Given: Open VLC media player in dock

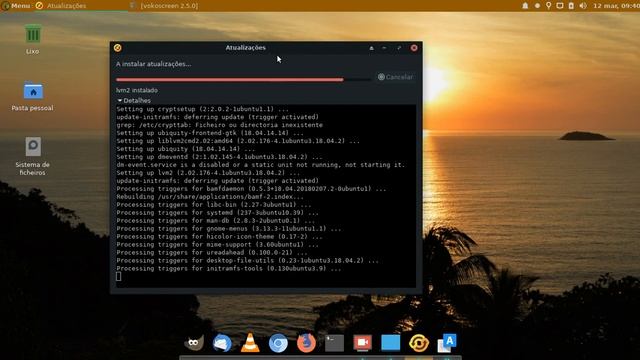Looking at the screenshot, I should click(250, 343).
